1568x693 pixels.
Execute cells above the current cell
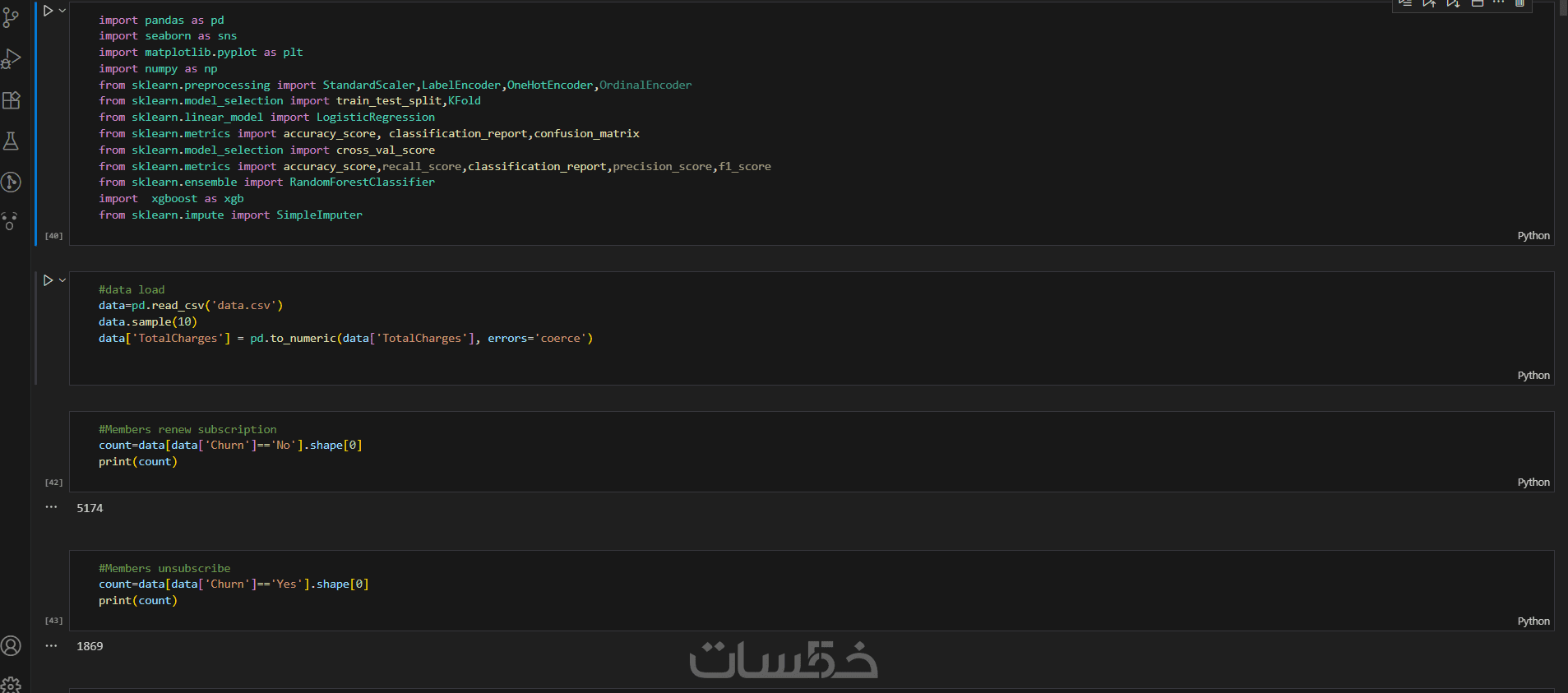[x=1429, y=3]
